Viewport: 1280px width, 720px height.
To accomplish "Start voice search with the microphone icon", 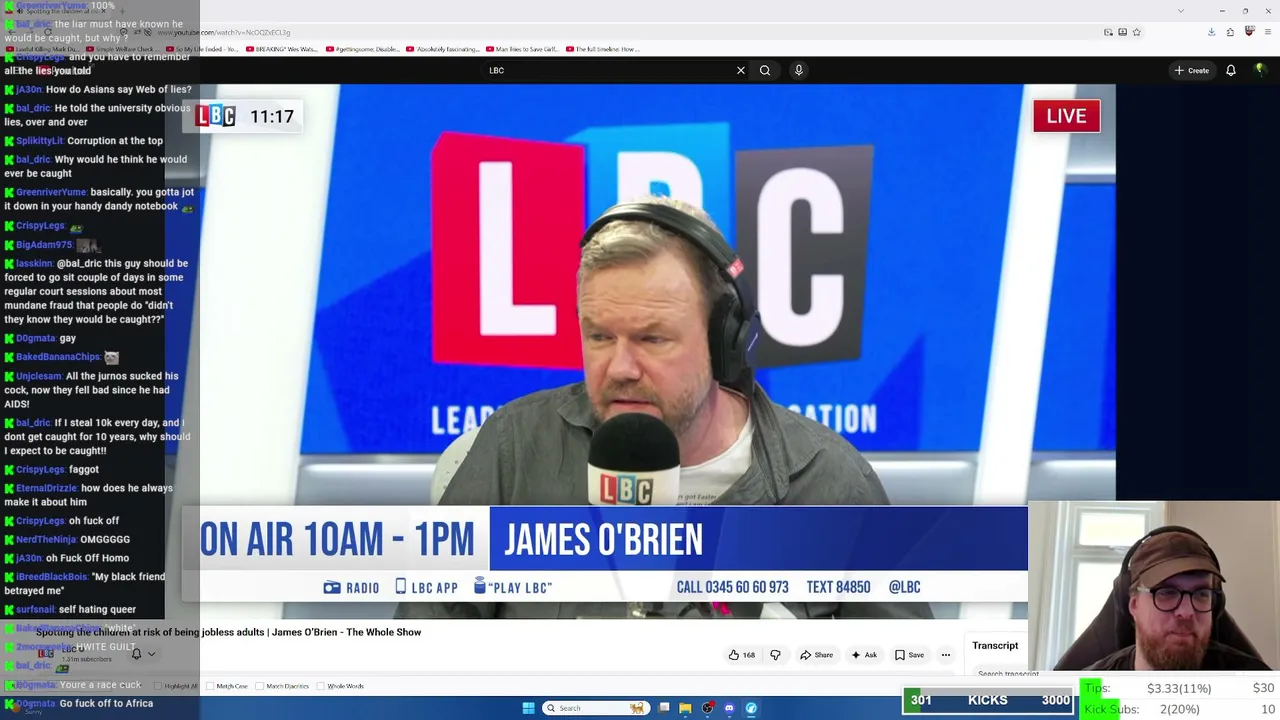I will point(798,70).
